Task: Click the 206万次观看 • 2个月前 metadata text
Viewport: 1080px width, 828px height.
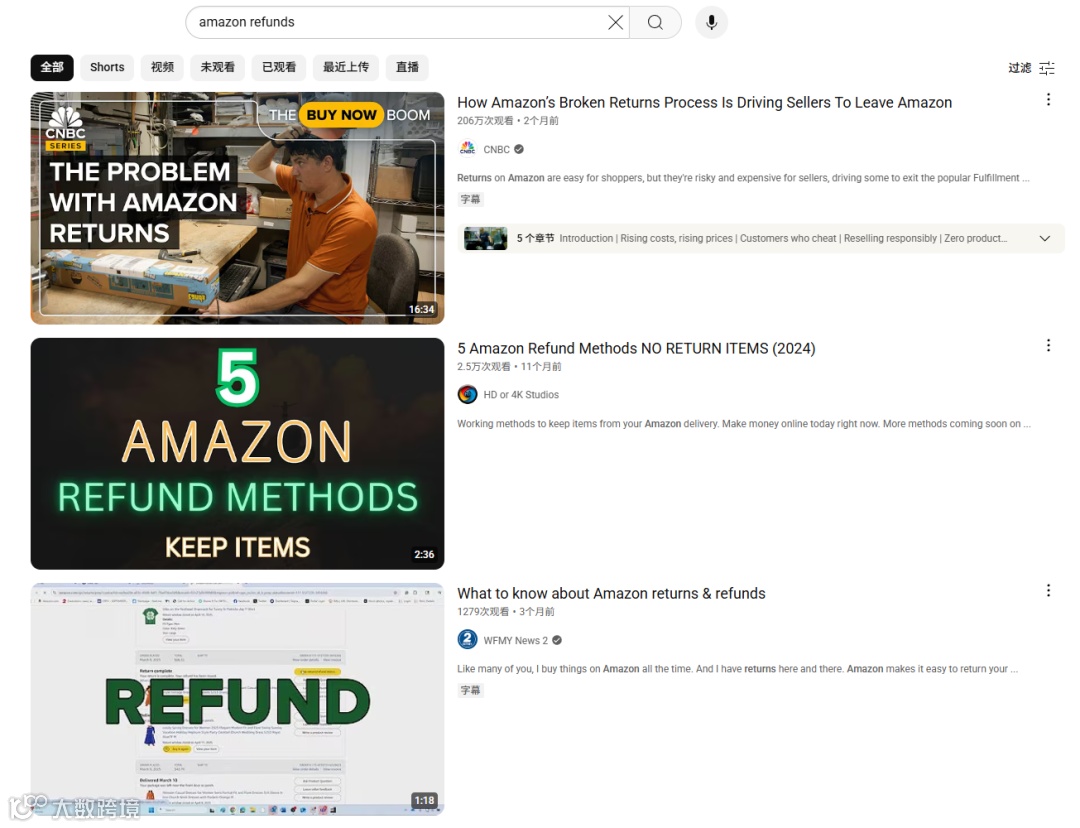Action: (508, 121)
